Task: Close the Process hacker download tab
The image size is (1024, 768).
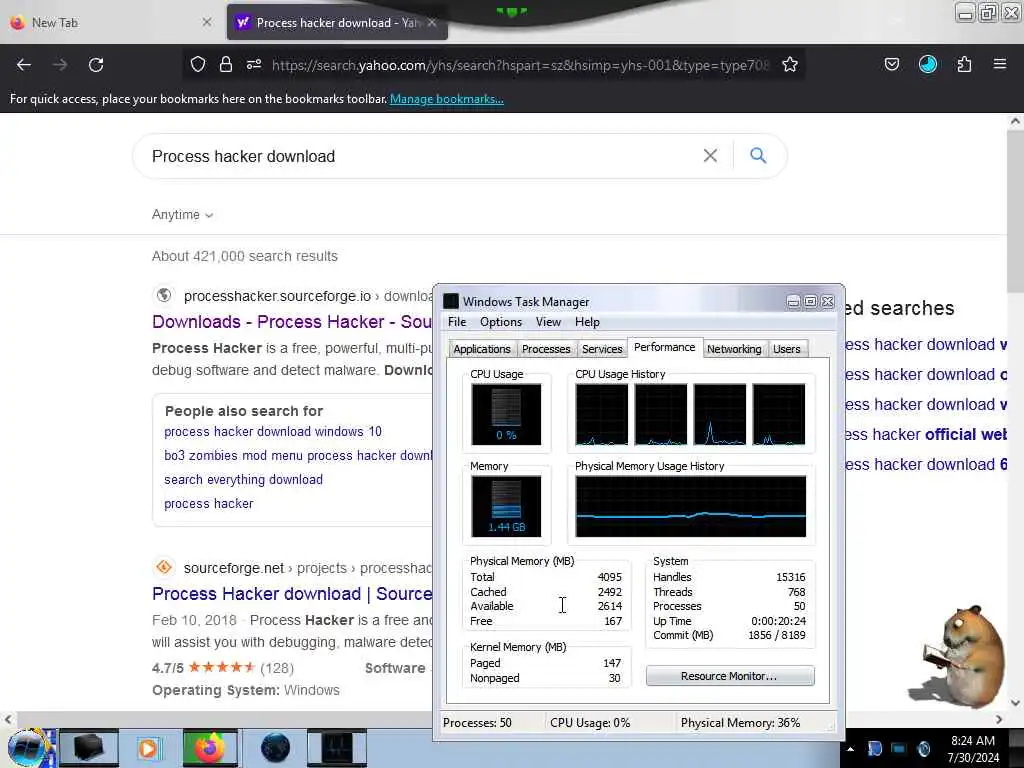Action: pyautogui.click(x=432, y=23)
